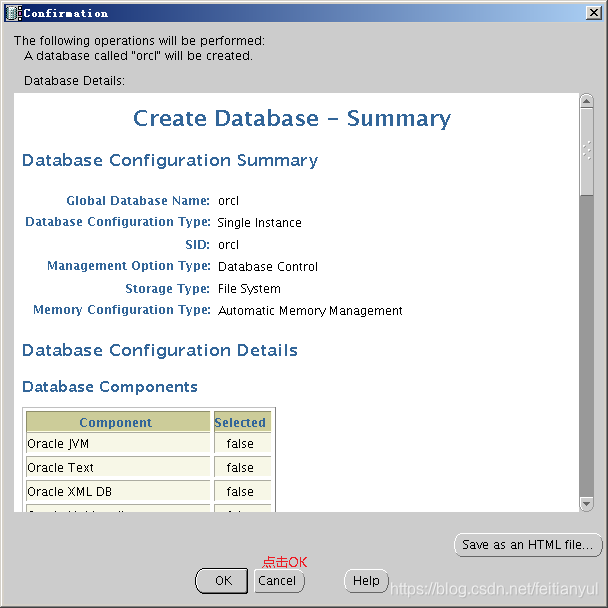
Task: Click the Oracle JVM table cell
Action: 118,444
